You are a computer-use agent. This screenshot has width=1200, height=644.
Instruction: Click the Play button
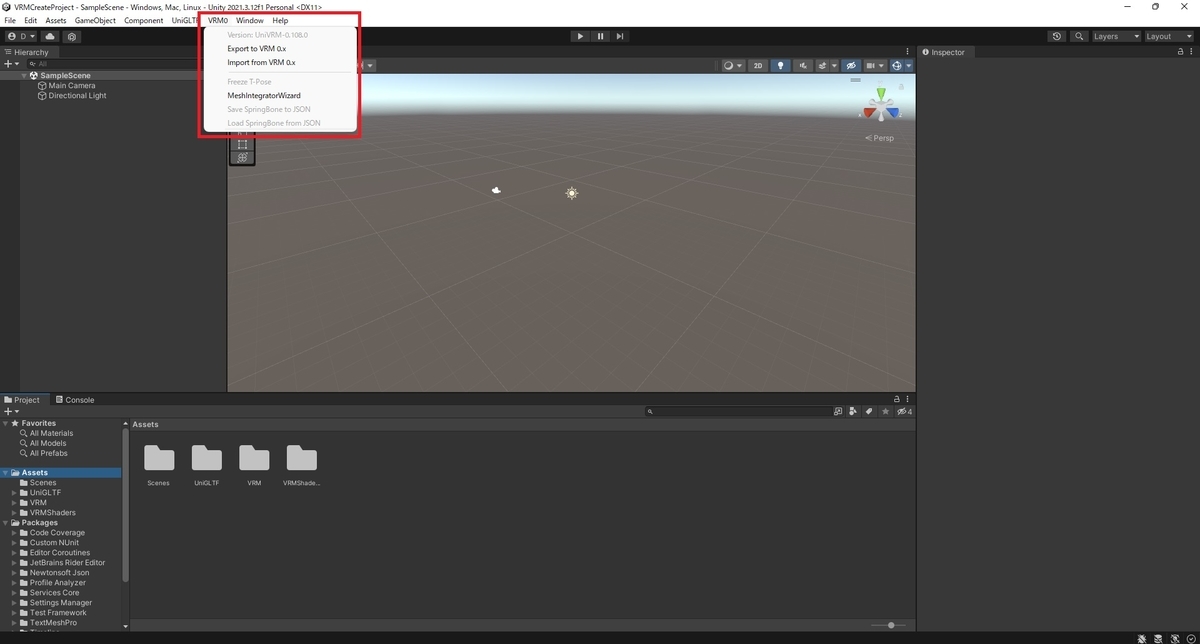click(x=580, y=36)
